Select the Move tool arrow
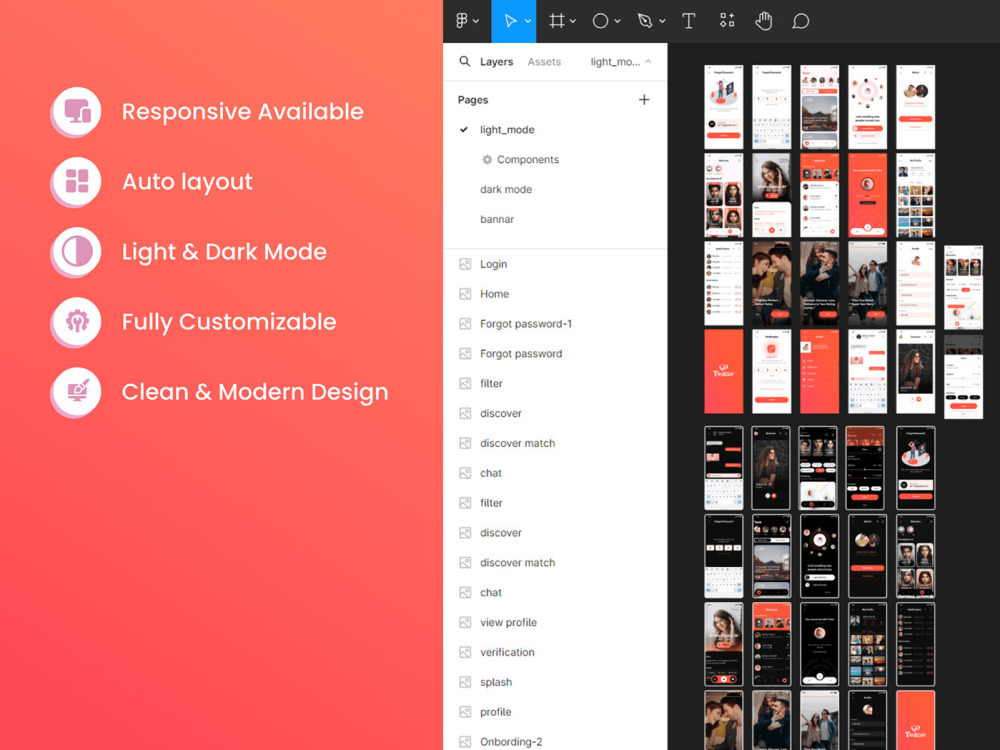 click(x=510, y=21)
